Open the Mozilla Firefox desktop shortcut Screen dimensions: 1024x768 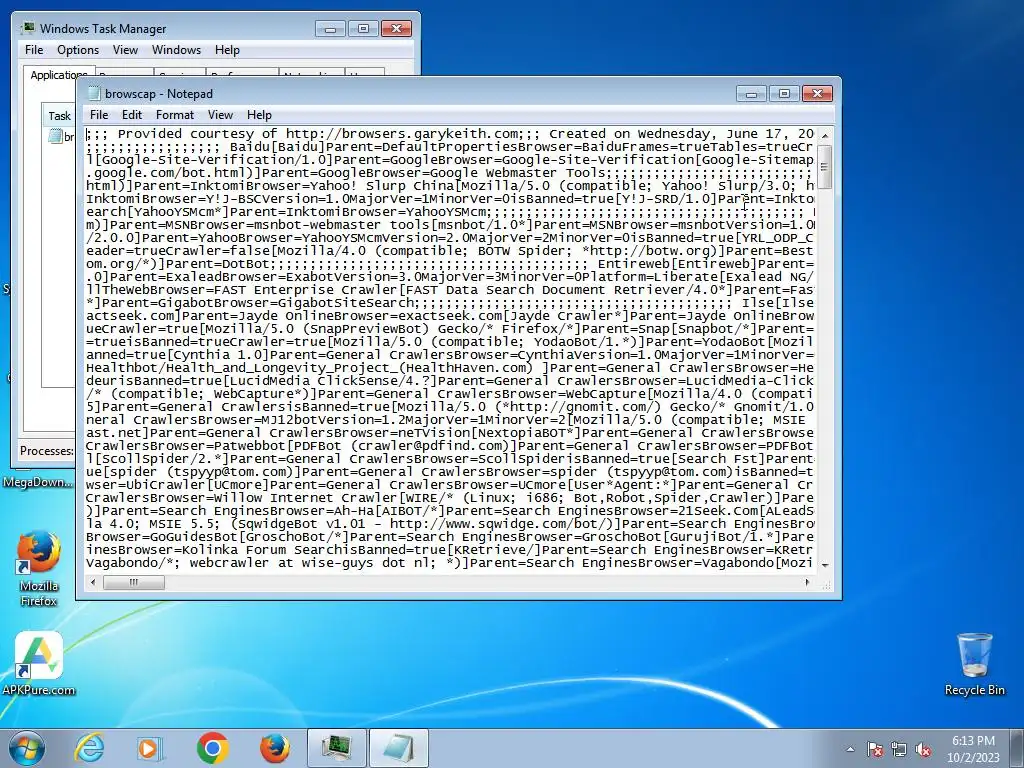[x=39, y=569]
